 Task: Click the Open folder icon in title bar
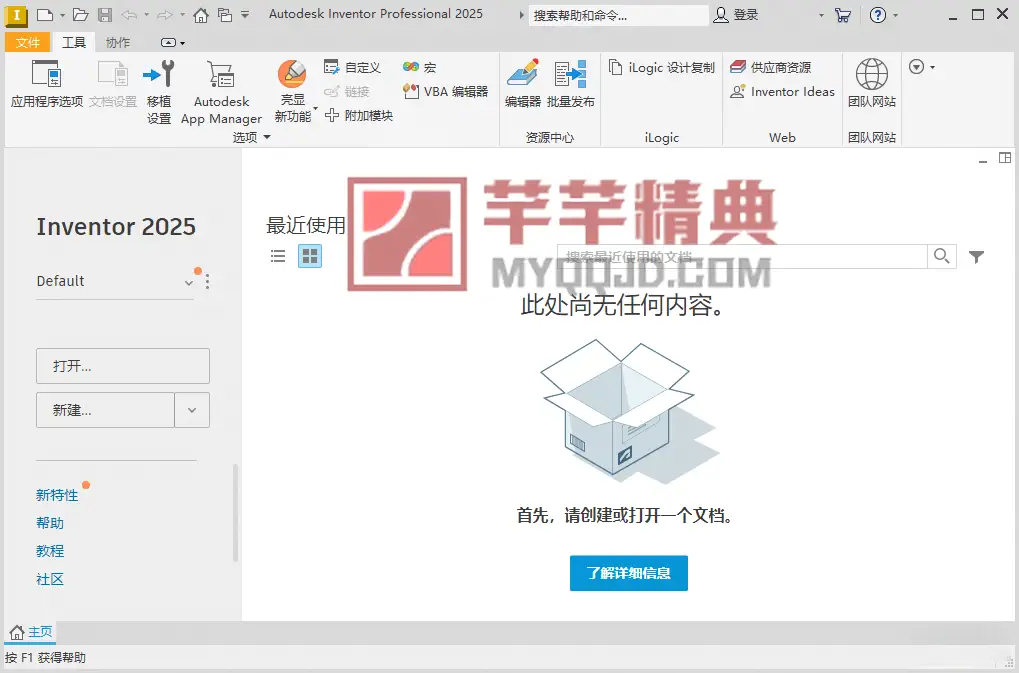80,15
